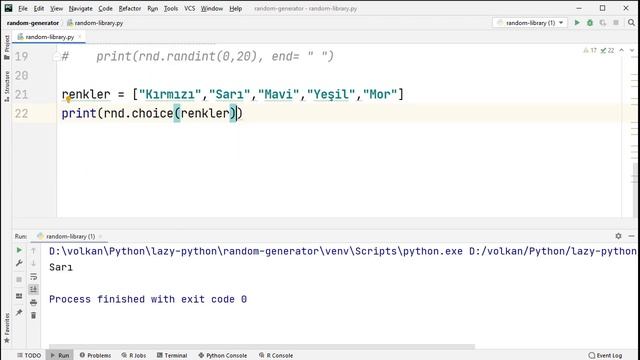640x360 pixels.
Task: Open the TODO tool window
Action: 29,355
